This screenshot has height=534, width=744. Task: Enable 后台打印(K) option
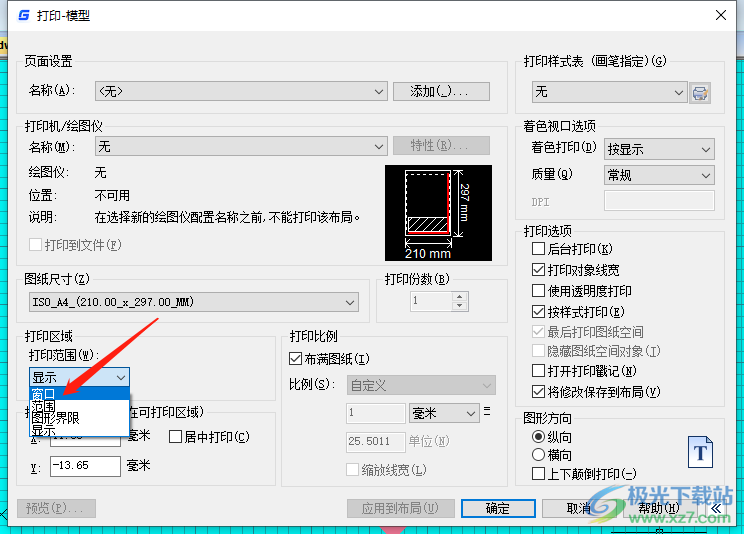coord(538,249)
